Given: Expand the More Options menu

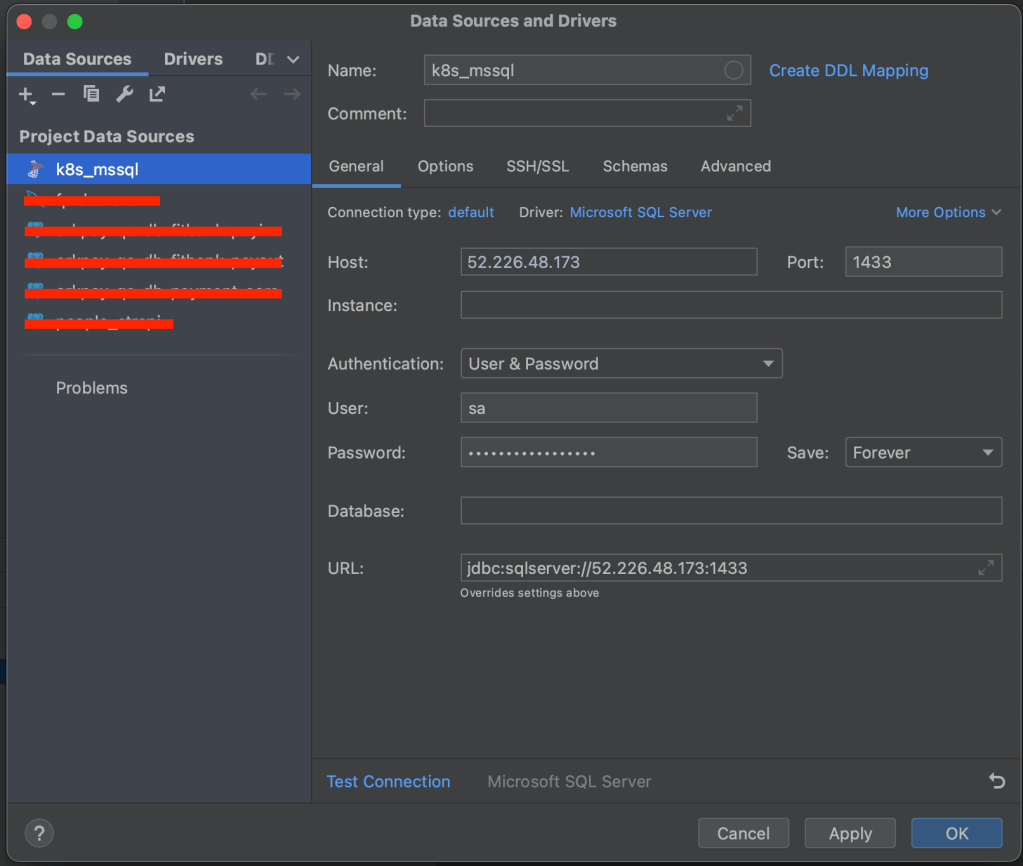Looking at the screenshot, I should (x=948, y=212).
